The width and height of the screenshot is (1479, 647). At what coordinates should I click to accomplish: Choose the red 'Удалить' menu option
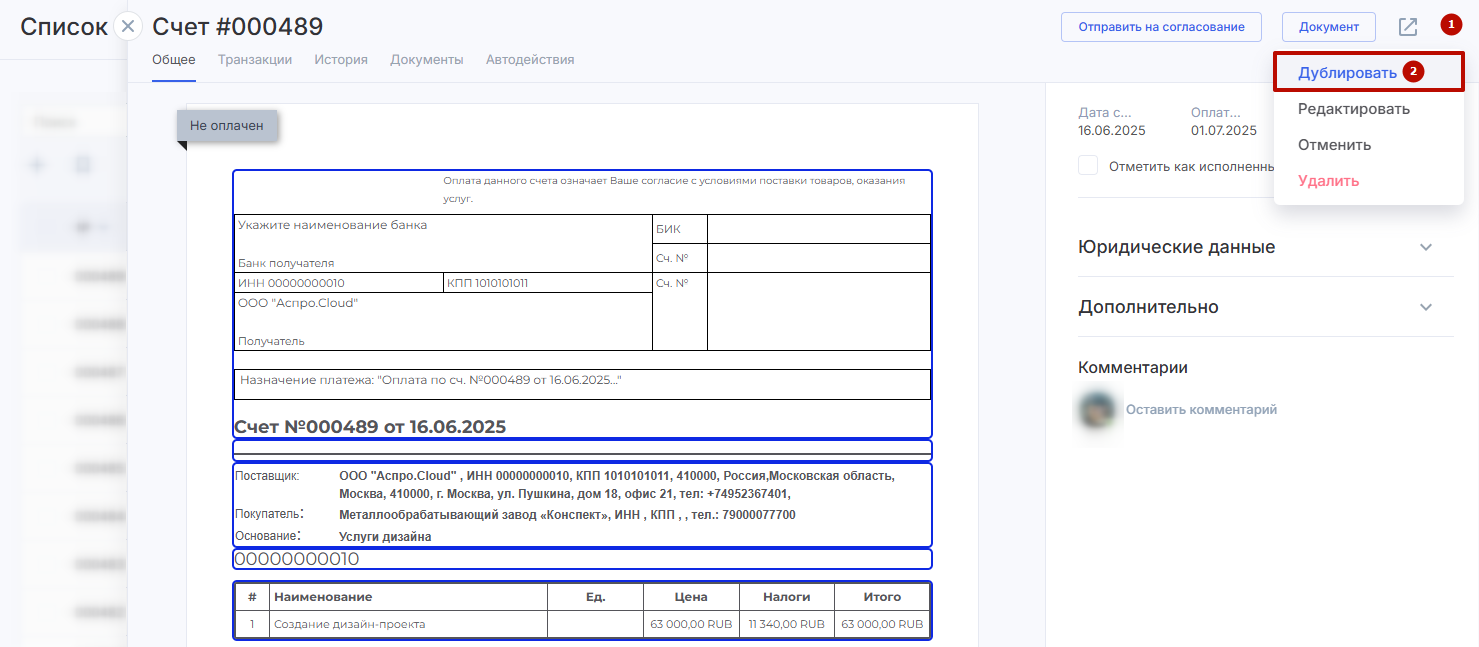coord(1328,181)
